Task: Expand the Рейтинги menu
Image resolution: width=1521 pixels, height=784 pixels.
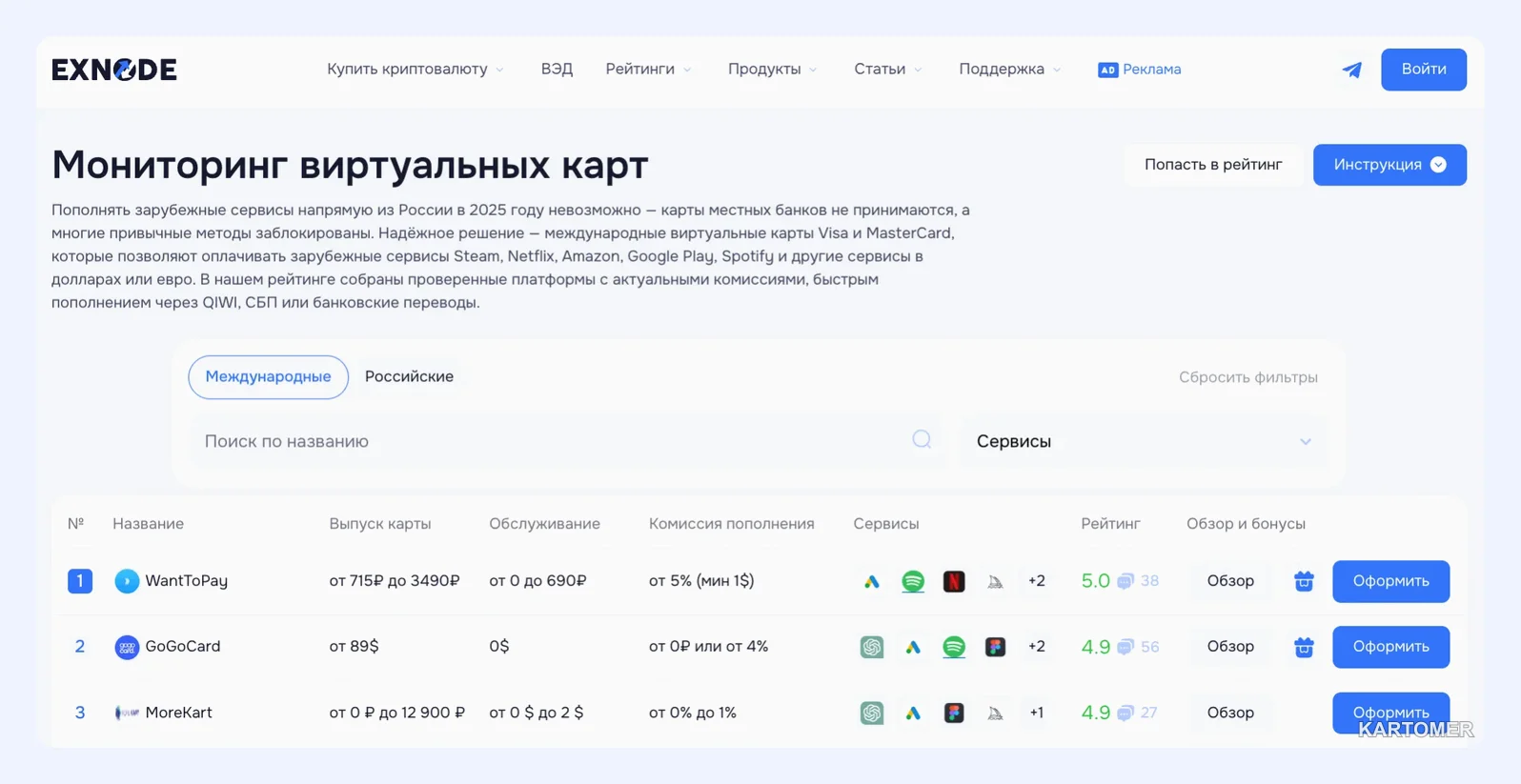Action: tap(648, 70)
